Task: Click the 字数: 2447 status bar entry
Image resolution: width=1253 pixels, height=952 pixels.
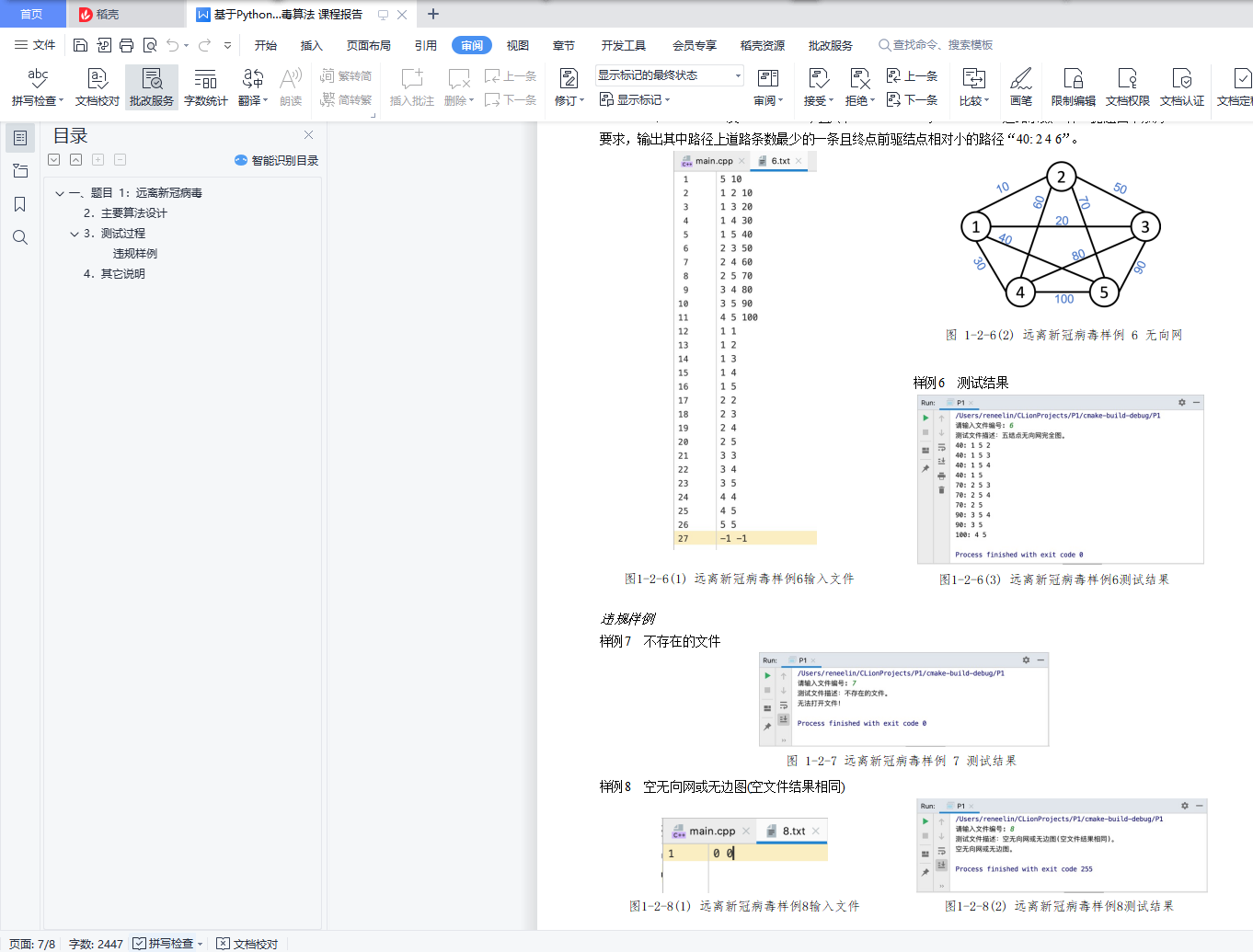Action: pos(96,944)
